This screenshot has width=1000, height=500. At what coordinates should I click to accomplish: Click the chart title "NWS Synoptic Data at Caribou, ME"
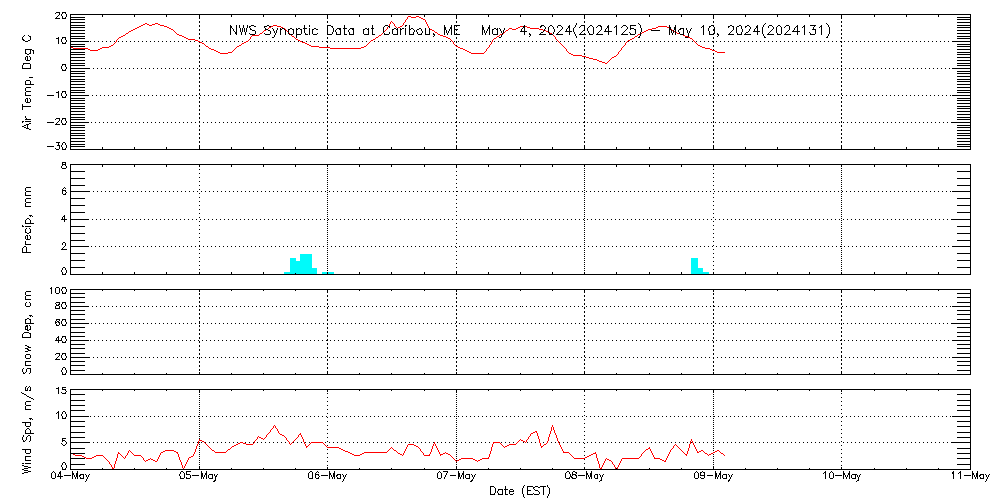point(345,30)
